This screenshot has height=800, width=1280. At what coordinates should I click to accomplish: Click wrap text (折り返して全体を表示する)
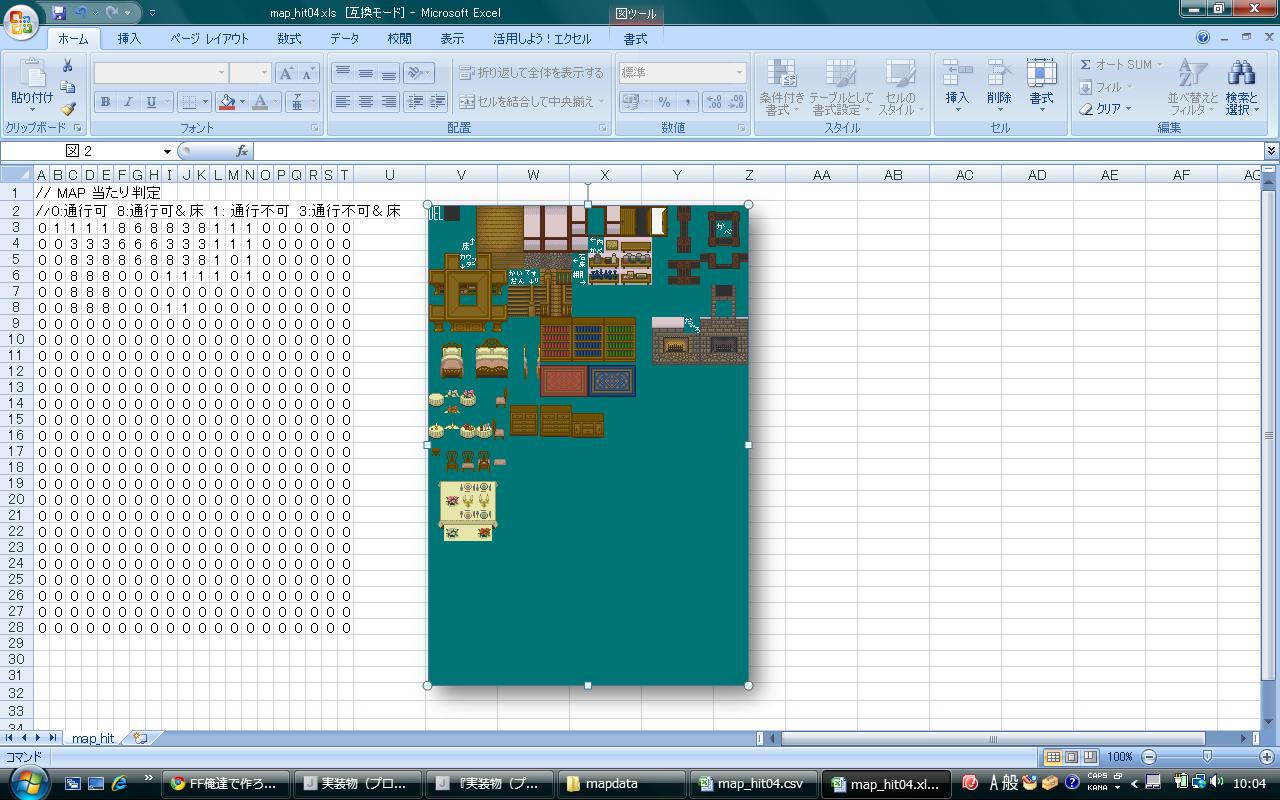tap(532, 73)
